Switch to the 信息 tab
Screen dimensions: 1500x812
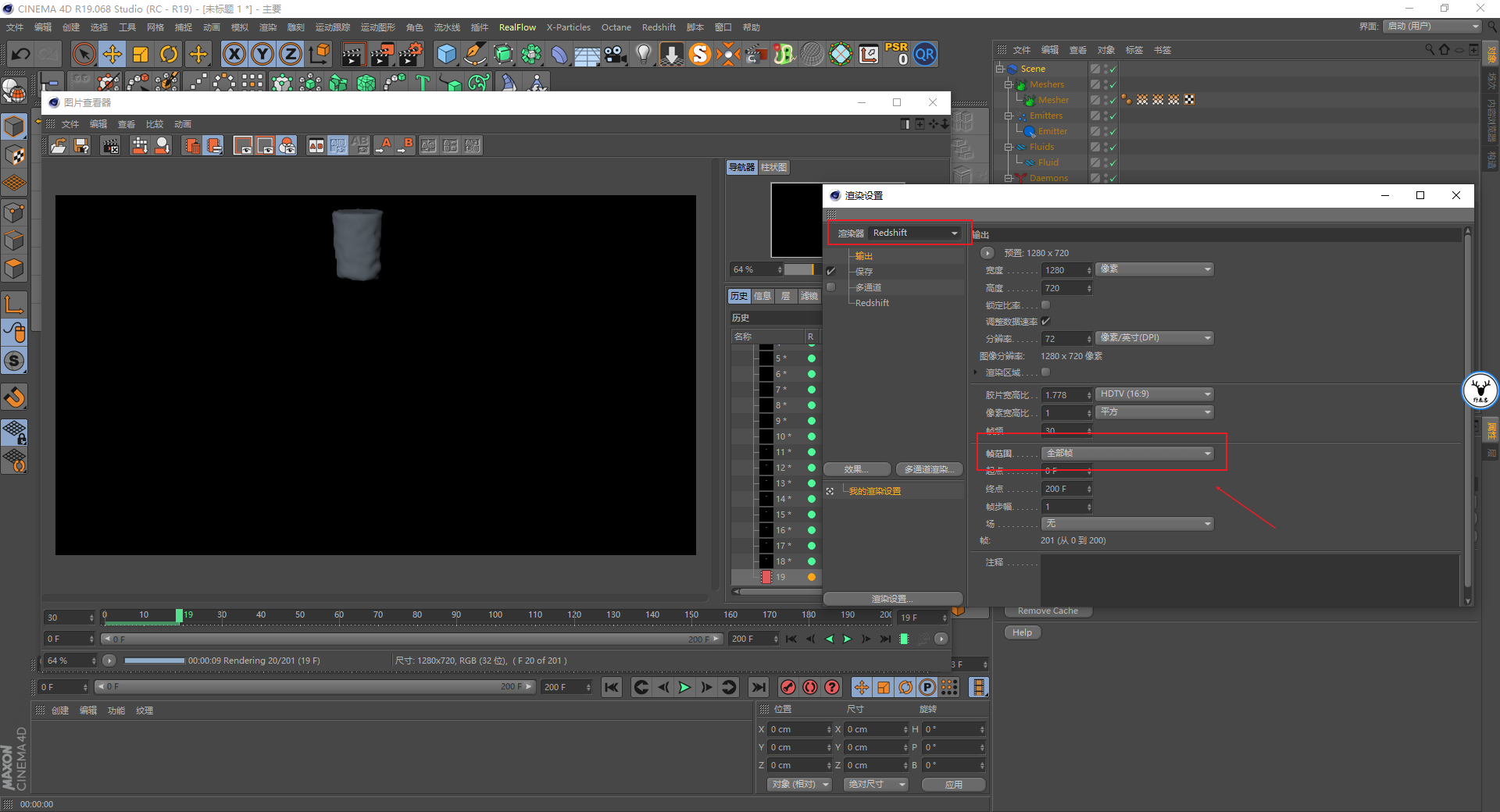(762, 296)
